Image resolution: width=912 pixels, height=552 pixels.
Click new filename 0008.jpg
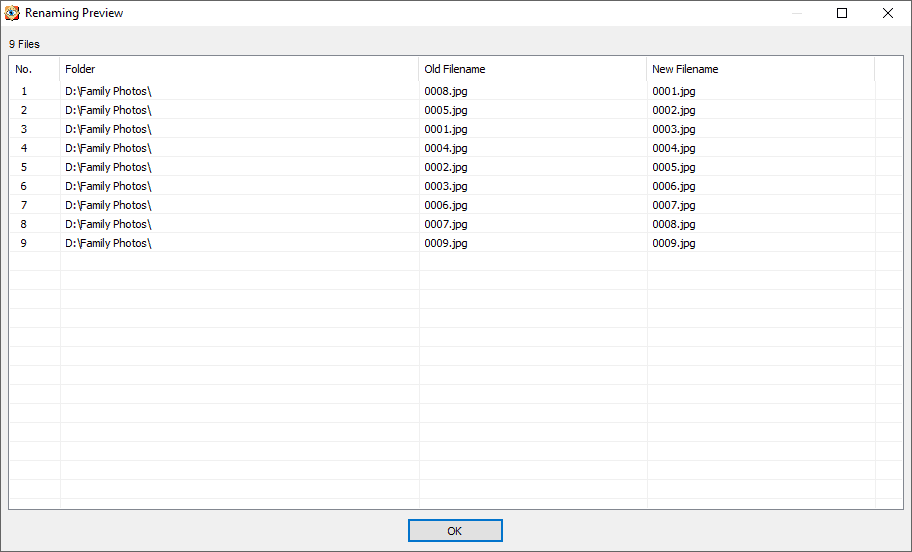pos(674,225)
